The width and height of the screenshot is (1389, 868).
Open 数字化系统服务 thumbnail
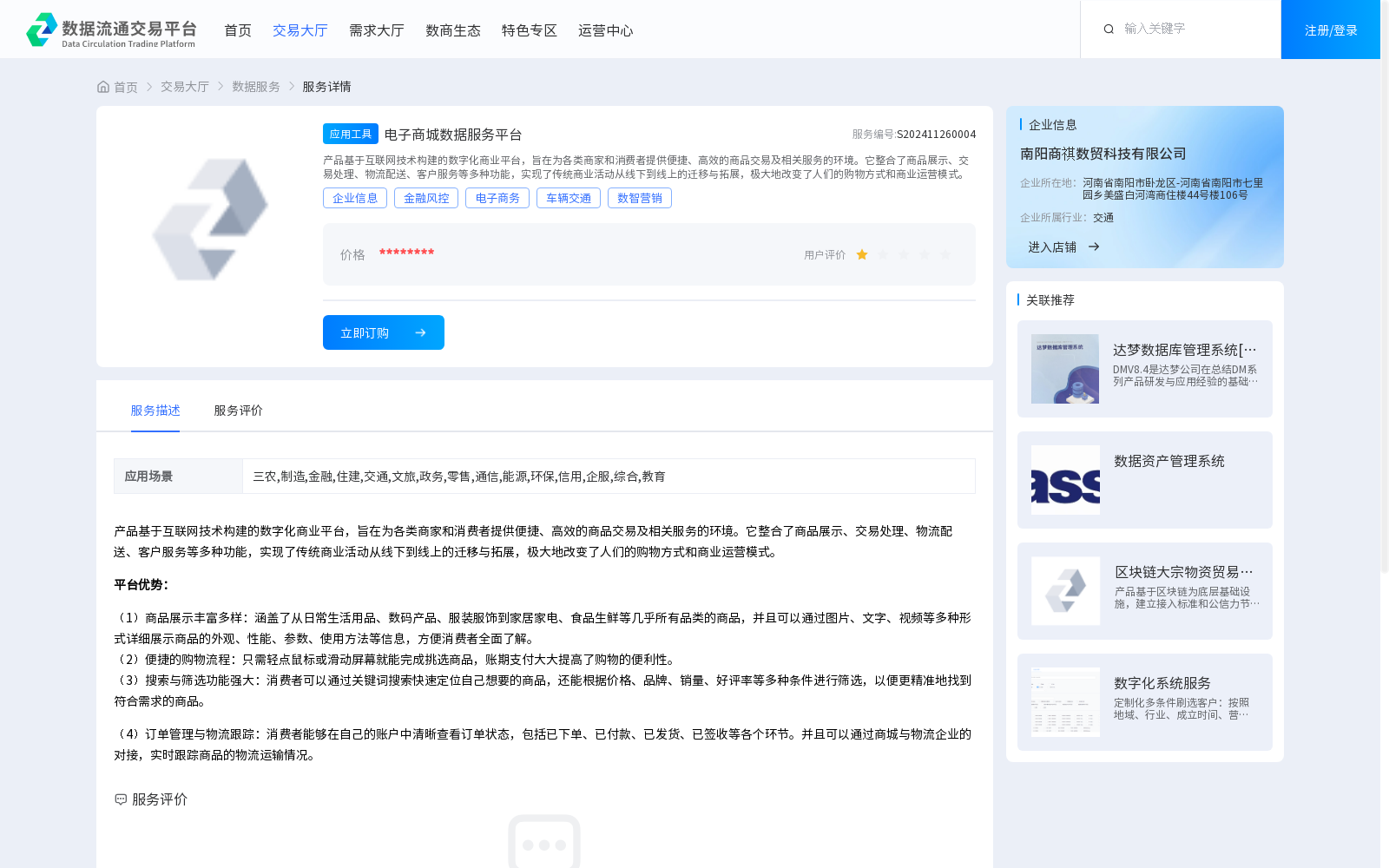[x=1065, y=702]
